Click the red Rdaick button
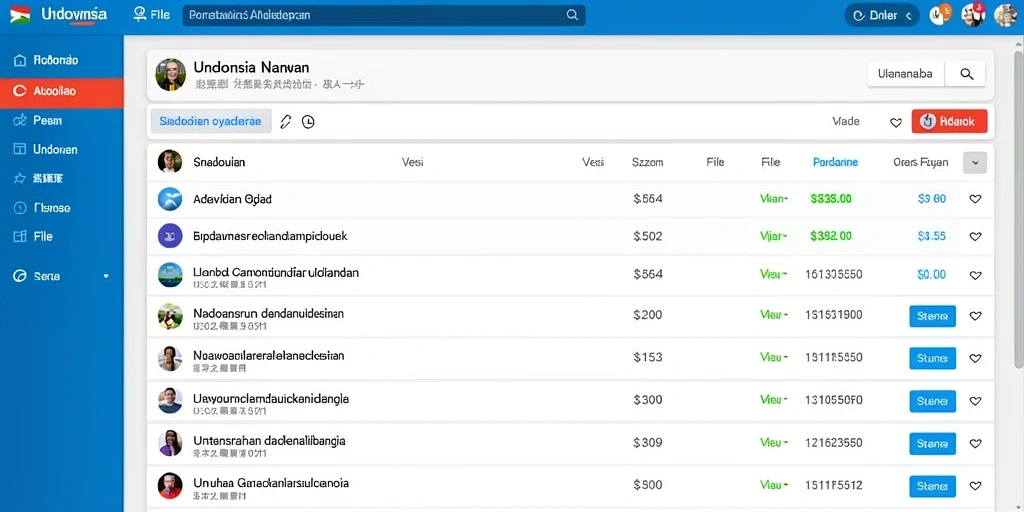 pos(950,121)
